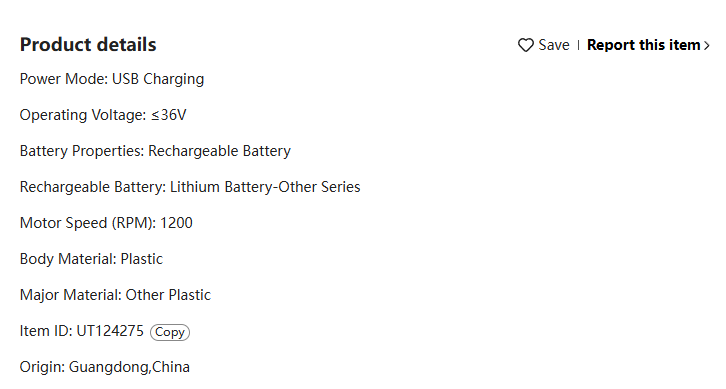Click Major Material: Other Plastic line
726x389 pixels.
115,295
